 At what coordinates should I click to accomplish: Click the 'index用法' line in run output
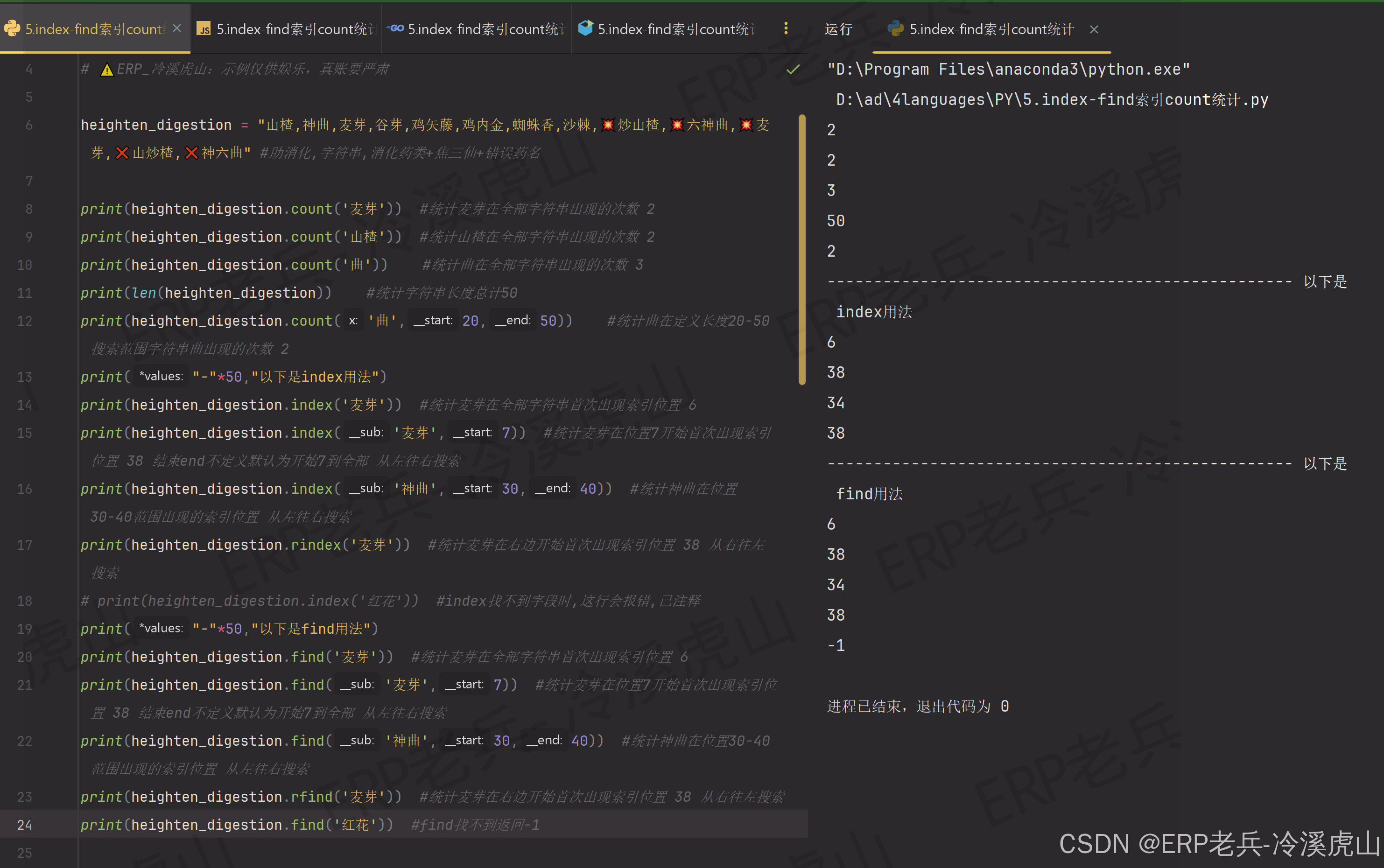click(x=874, y=312)
